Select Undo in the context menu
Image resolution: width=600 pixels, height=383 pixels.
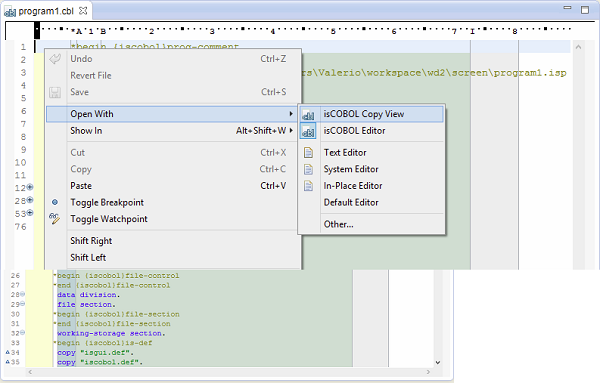pyautogui.click(x=173, y=59)
